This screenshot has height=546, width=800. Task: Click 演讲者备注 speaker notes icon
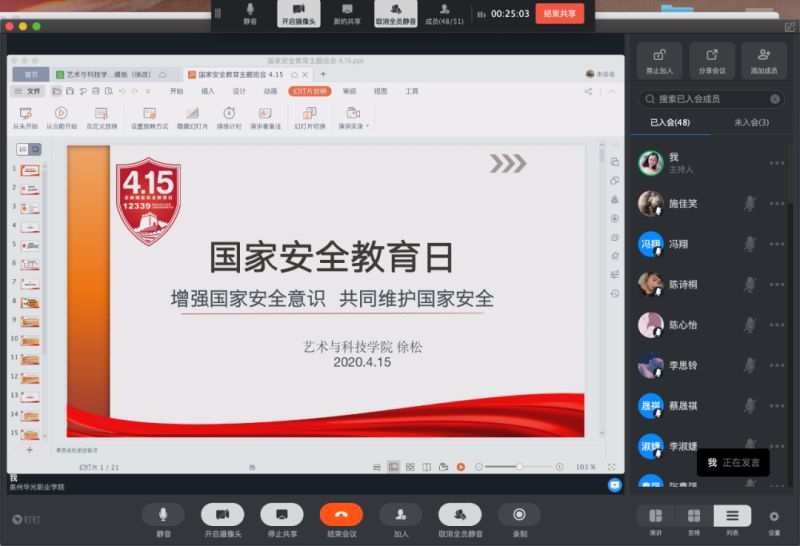[265, 118]
